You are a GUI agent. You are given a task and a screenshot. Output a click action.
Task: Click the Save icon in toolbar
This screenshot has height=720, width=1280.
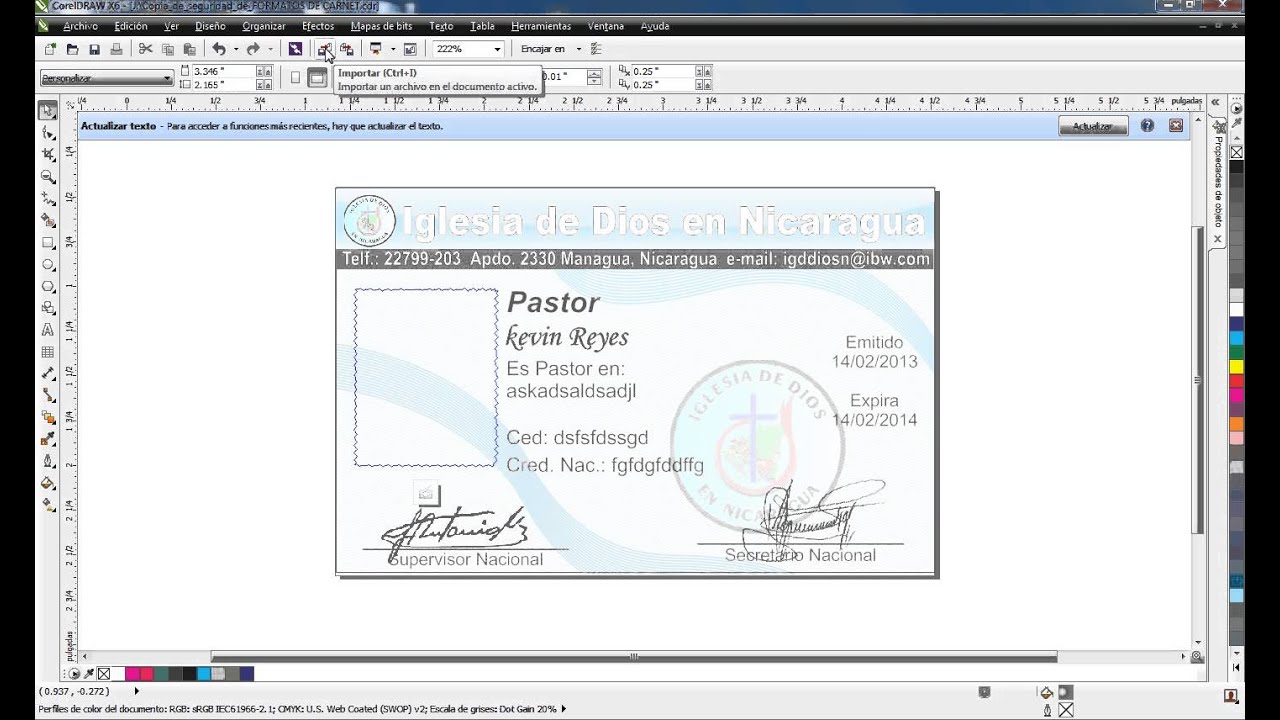click(x=94, y=49)
